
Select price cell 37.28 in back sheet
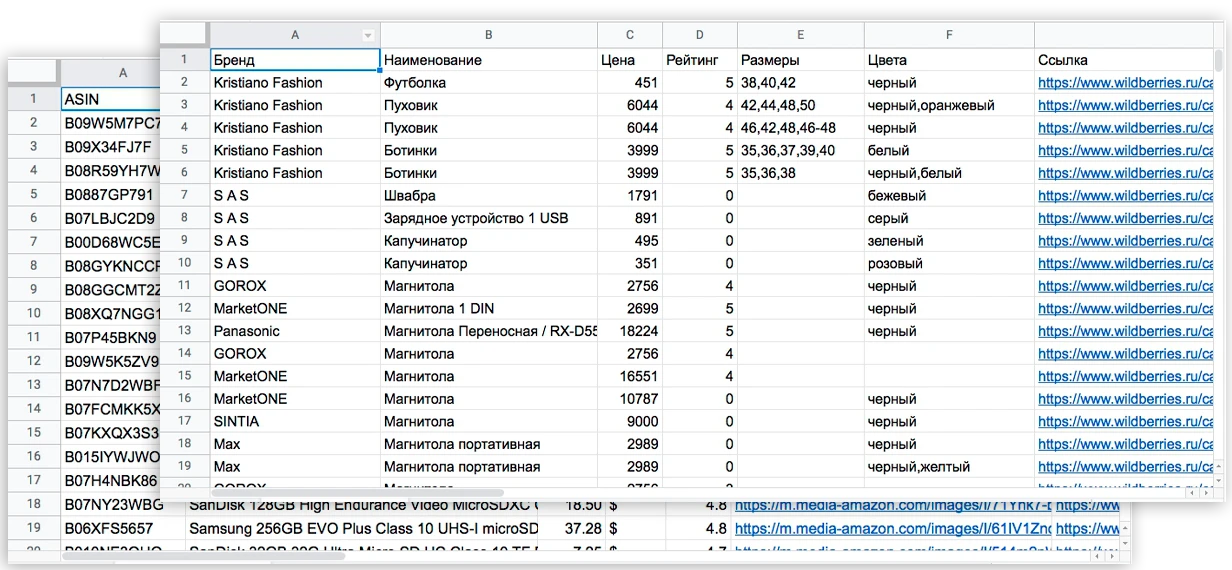[x=573, y=528]
